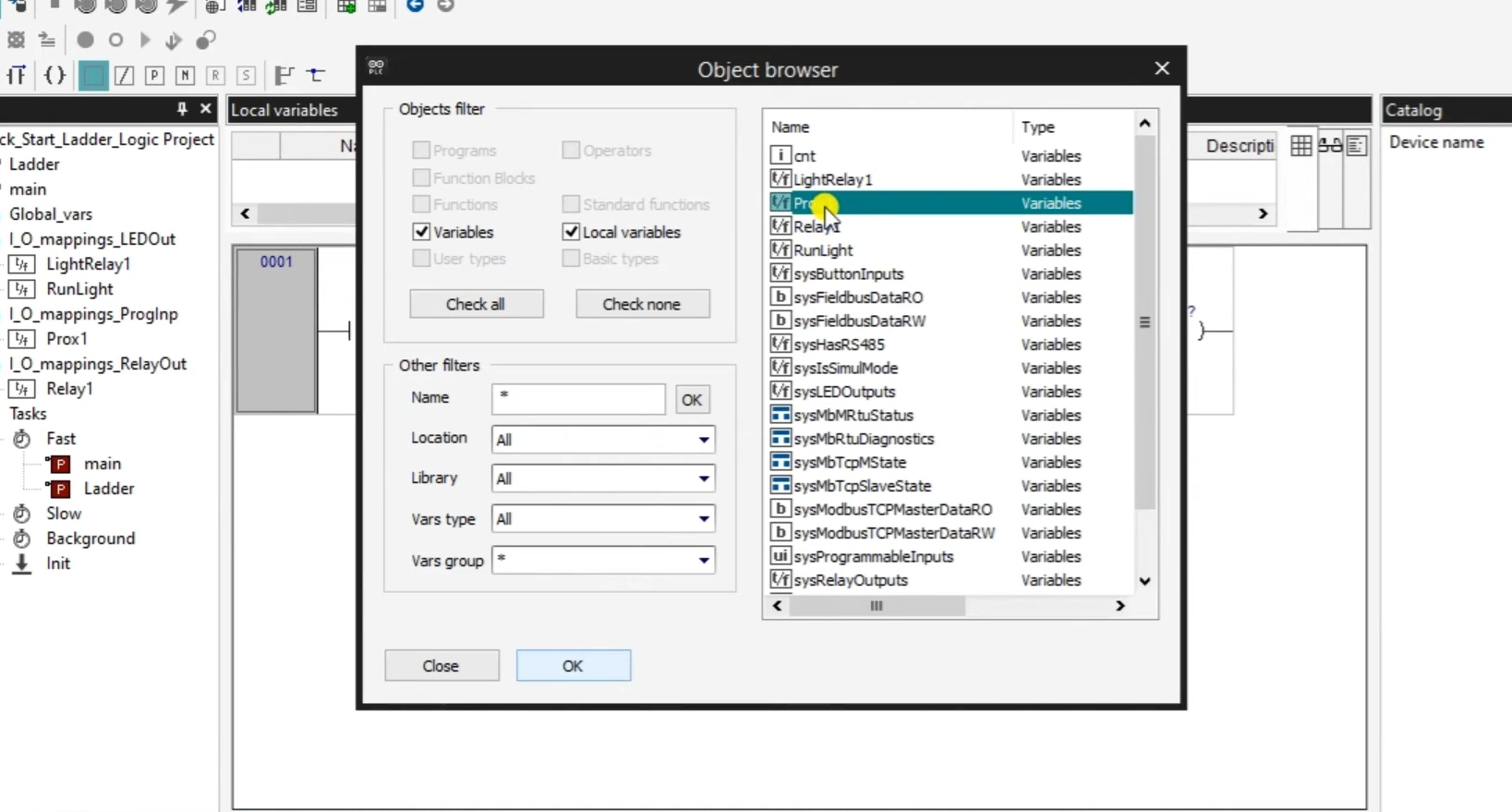Screen dimensions: 1512x812
Task: Click the blue back arrow in toolbar
Action: coord(416,6)
